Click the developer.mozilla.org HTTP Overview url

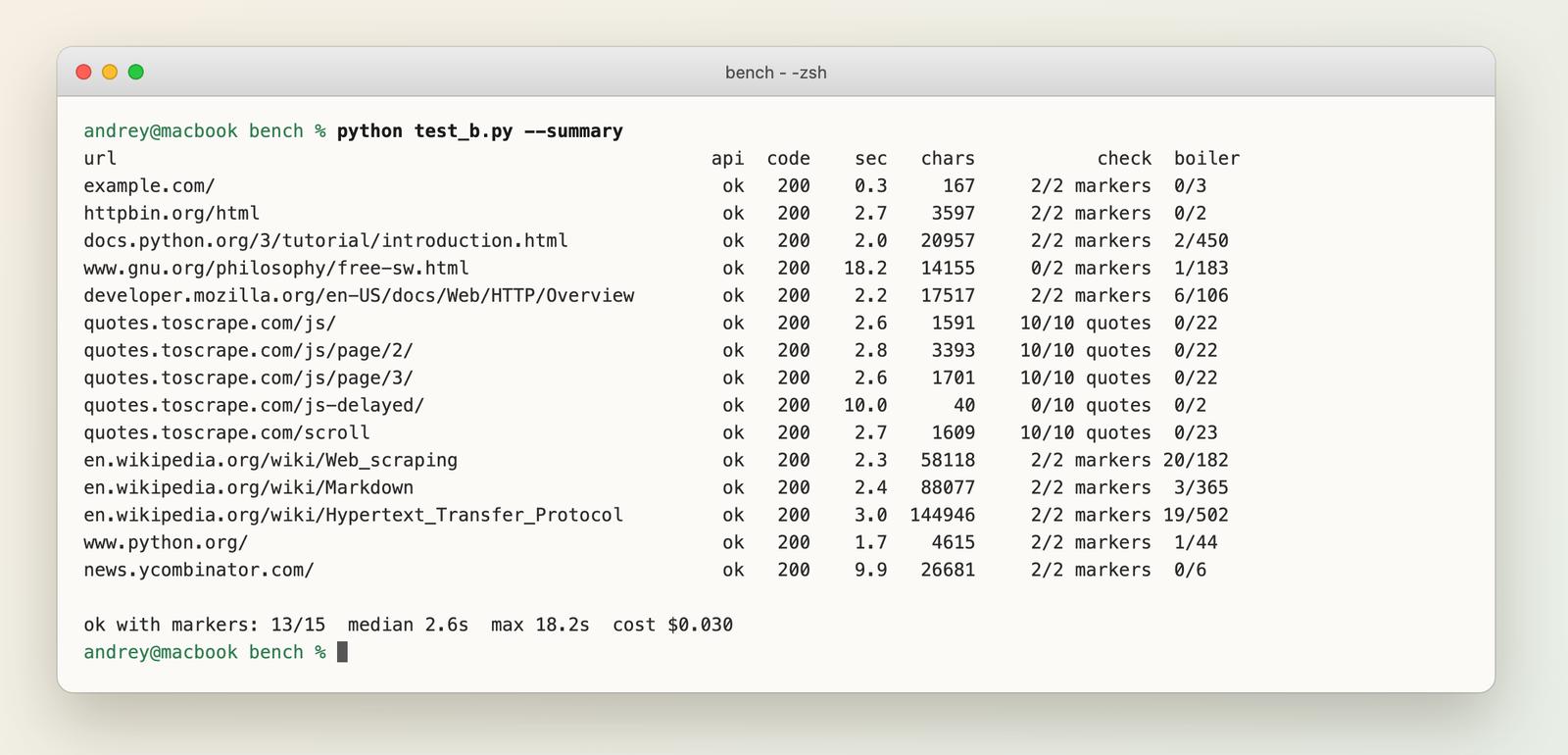tap(359, 296)
